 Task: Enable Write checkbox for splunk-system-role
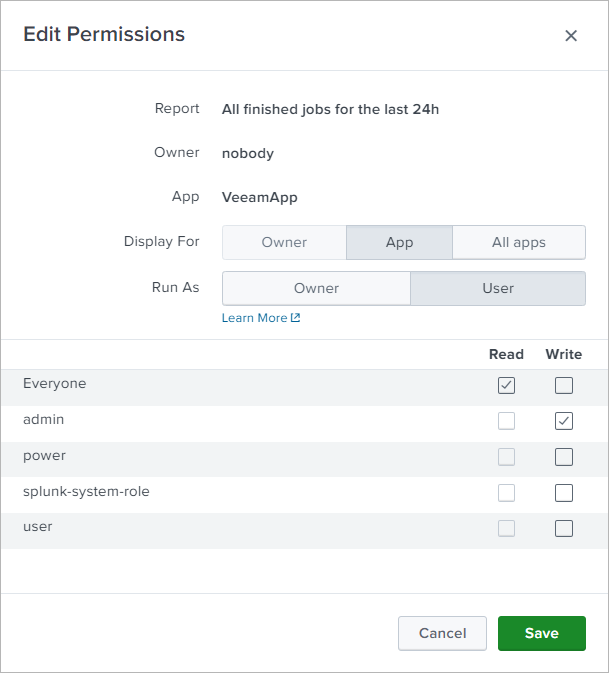(564, 493)
